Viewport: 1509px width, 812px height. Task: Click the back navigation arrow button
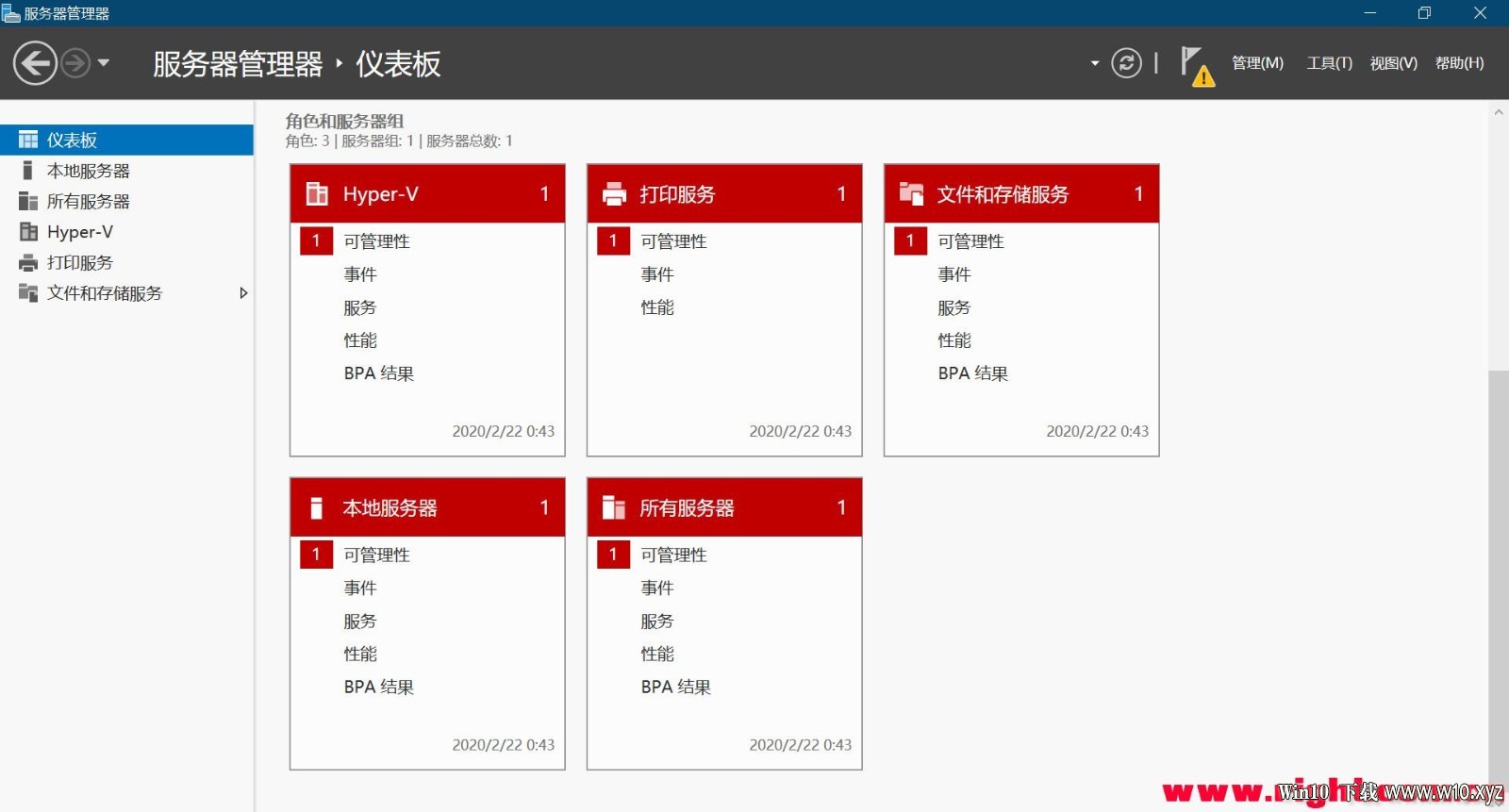(35, 63)
